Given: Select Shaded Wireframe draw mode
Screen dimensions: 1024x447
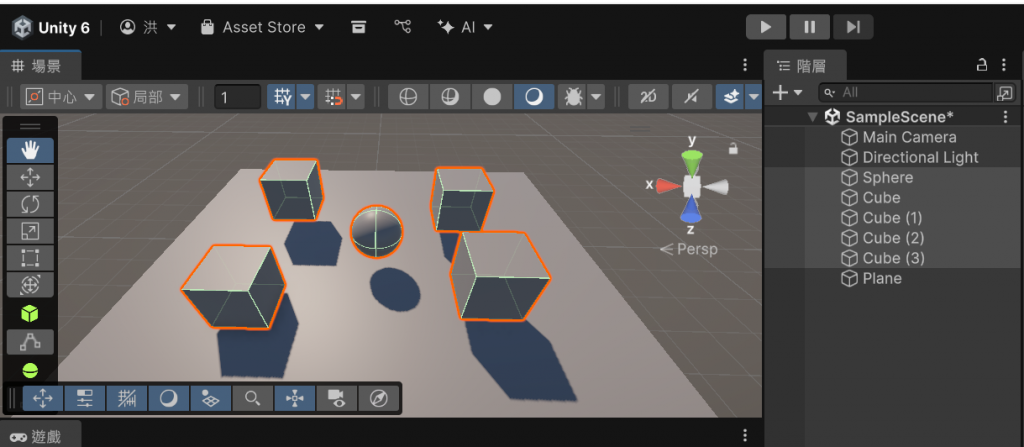Looking at the screenshot, I should coord(450,97).
